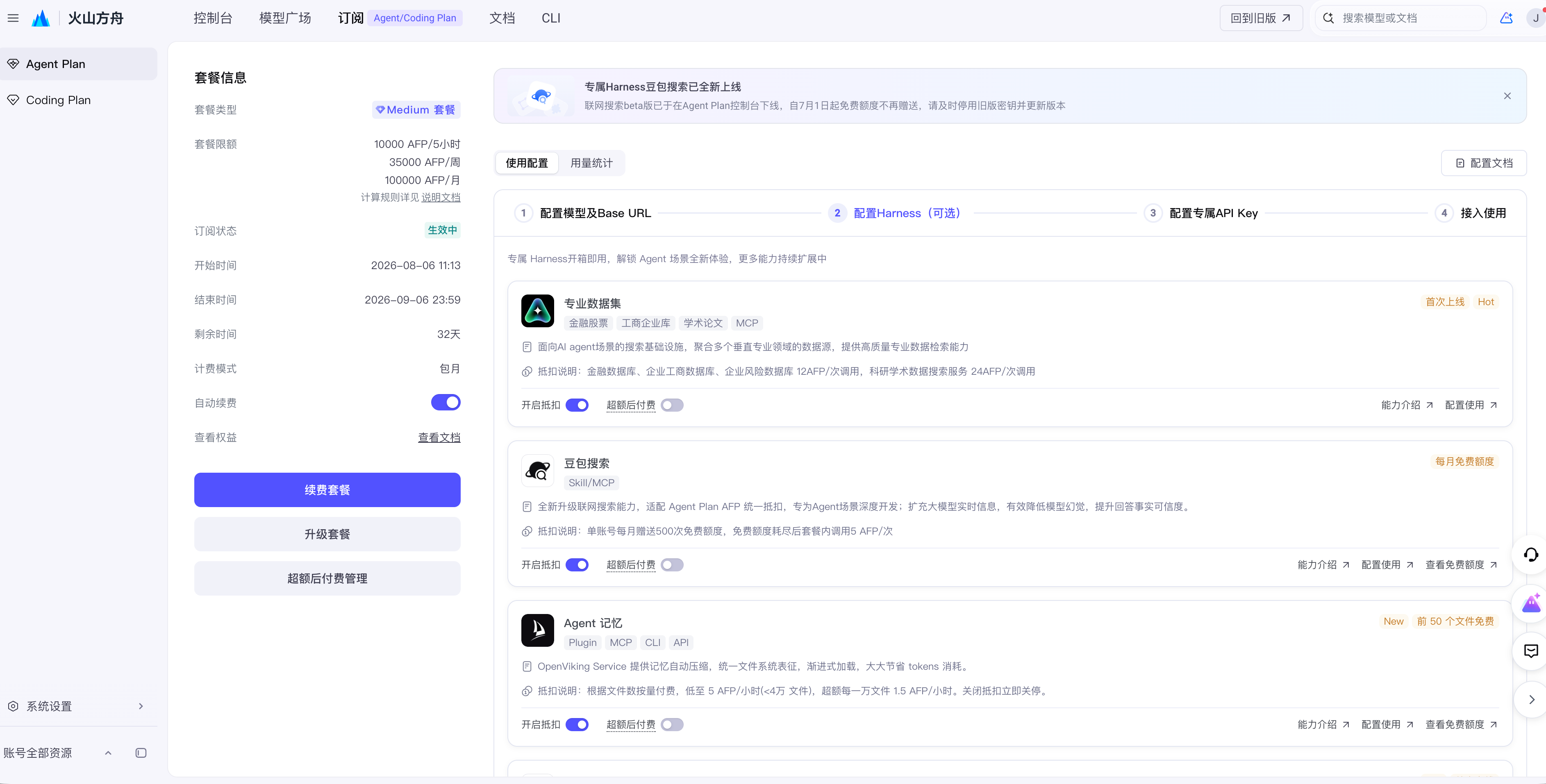Open 能力介绍 for 豆包搜索
The width and height of the screenshot is (1546, 784).
pyautogui.click(x=1323, y=564)
